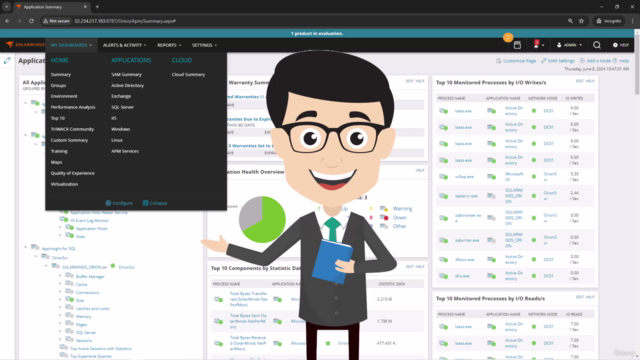Open THWACK Community menu entry
Viewport: 640px width, 360px height.
(72, 129)
